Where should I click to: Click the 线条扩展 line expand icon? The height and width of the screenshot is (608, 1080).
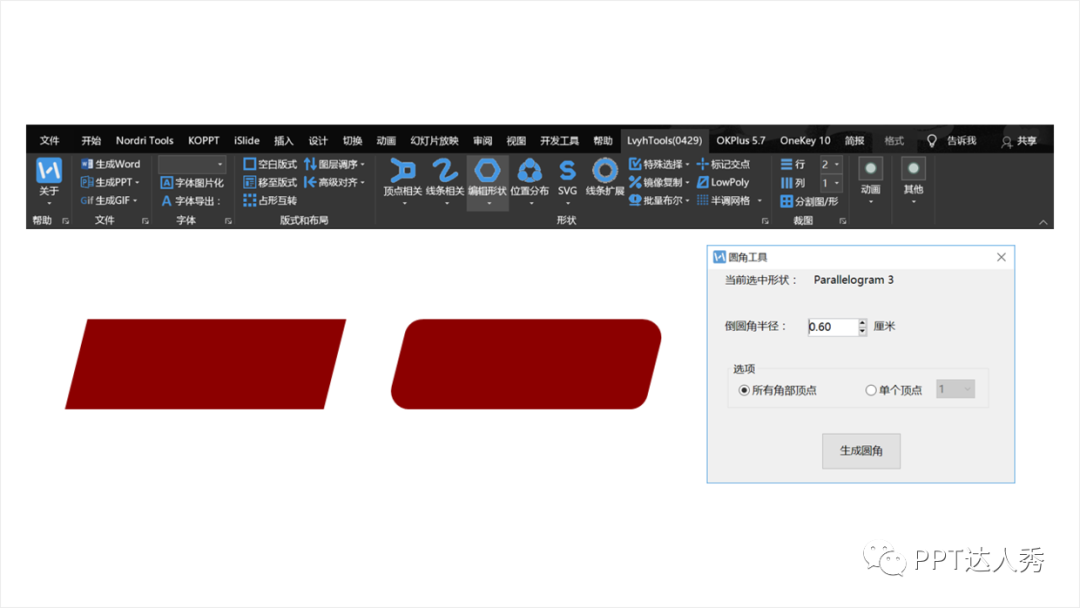(604, 170)
